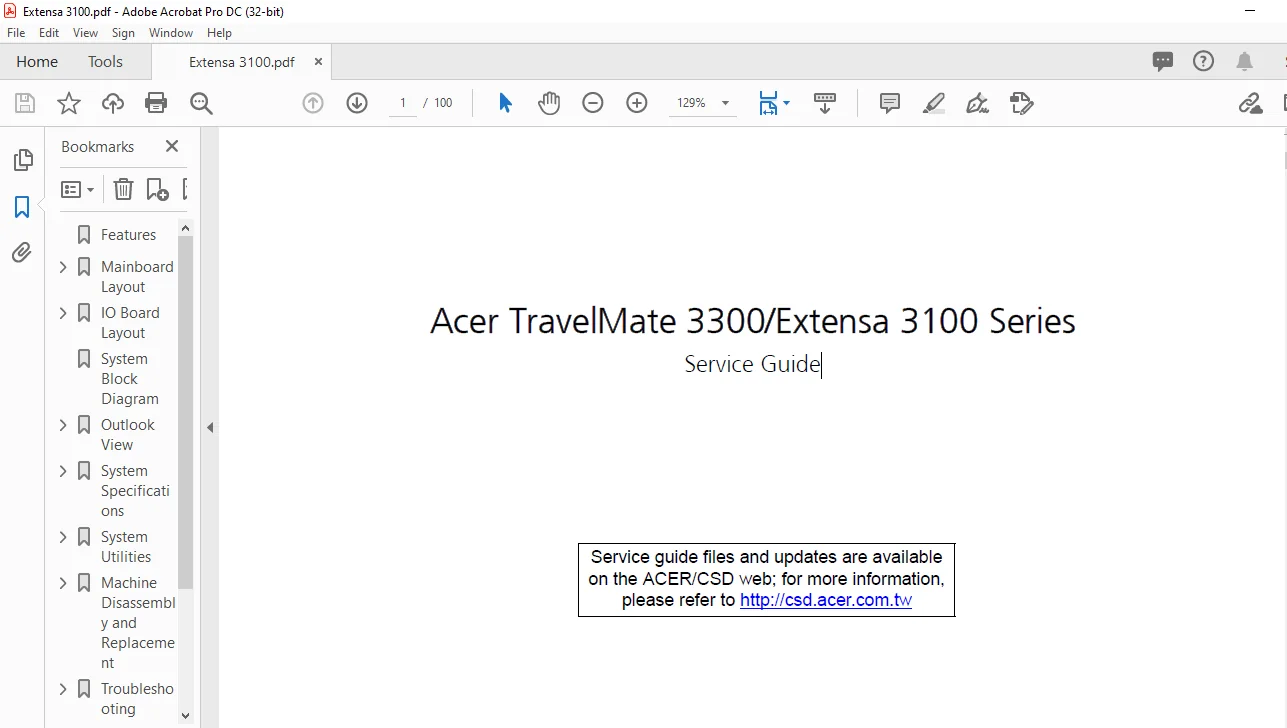Add a new bookmark icon
This screenshot has height=728, width=1287.
[157, 189]
